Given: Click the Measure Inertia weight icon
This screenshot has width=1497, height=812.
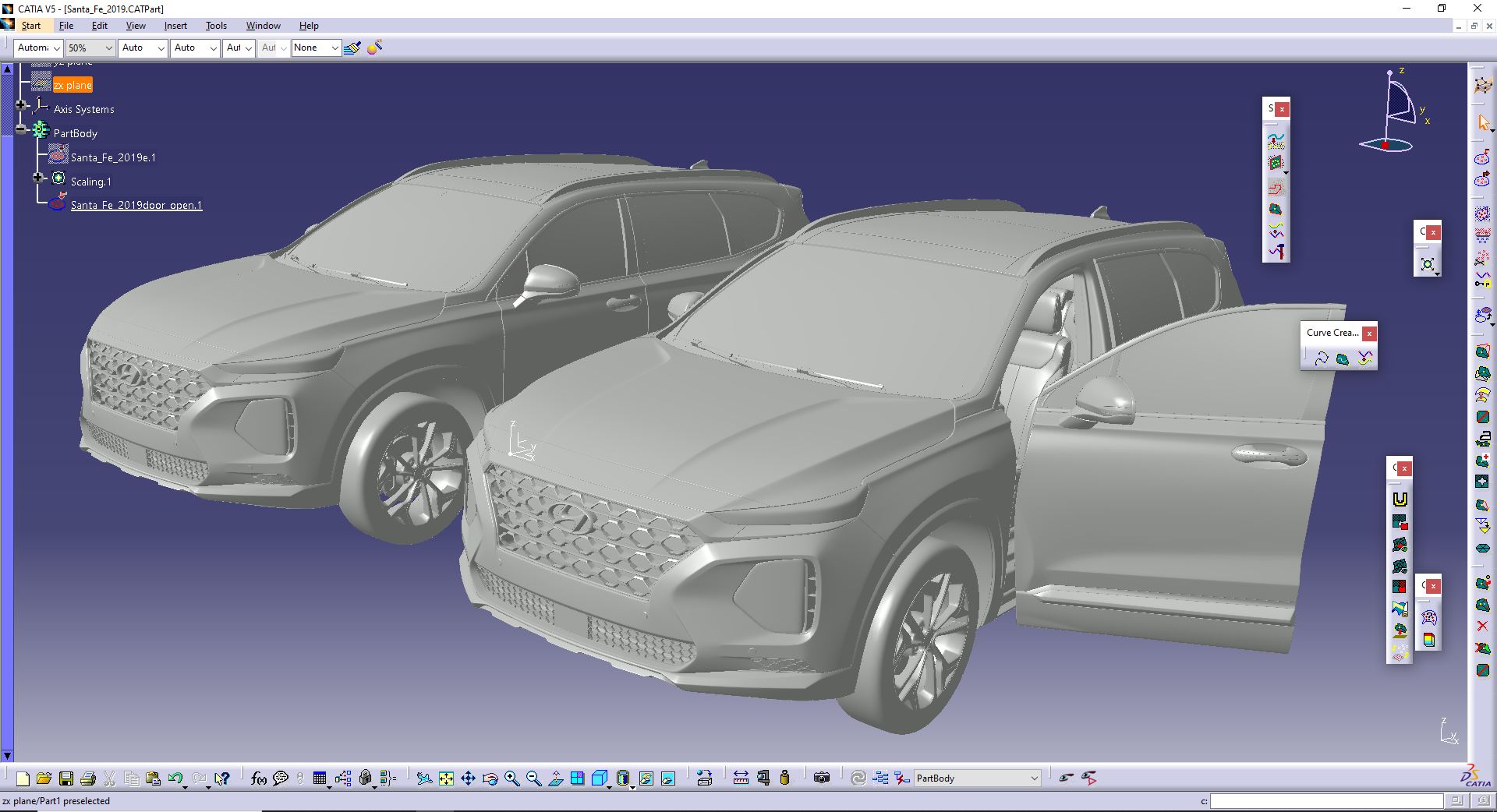Looking at the screenshot, I should (784, 778).
